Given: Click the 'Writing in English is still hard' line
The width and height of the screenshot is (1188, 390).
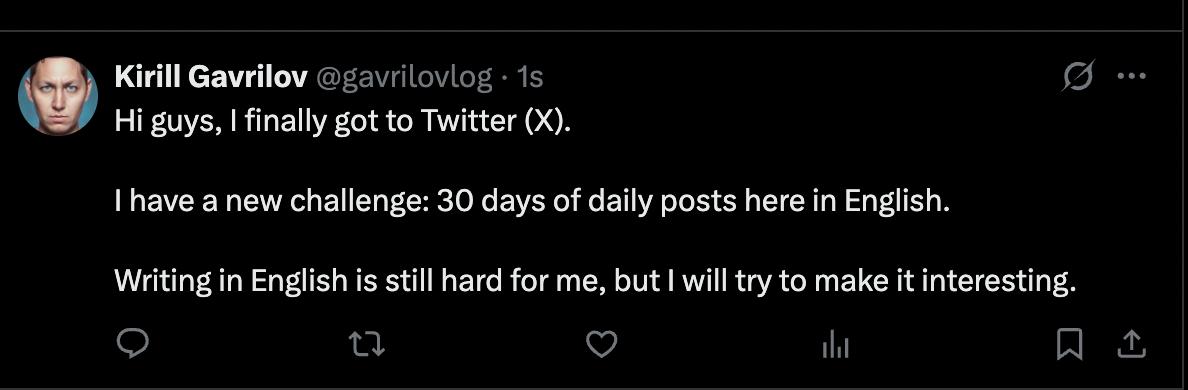Looking at the screenshot, I should [596, 283].
